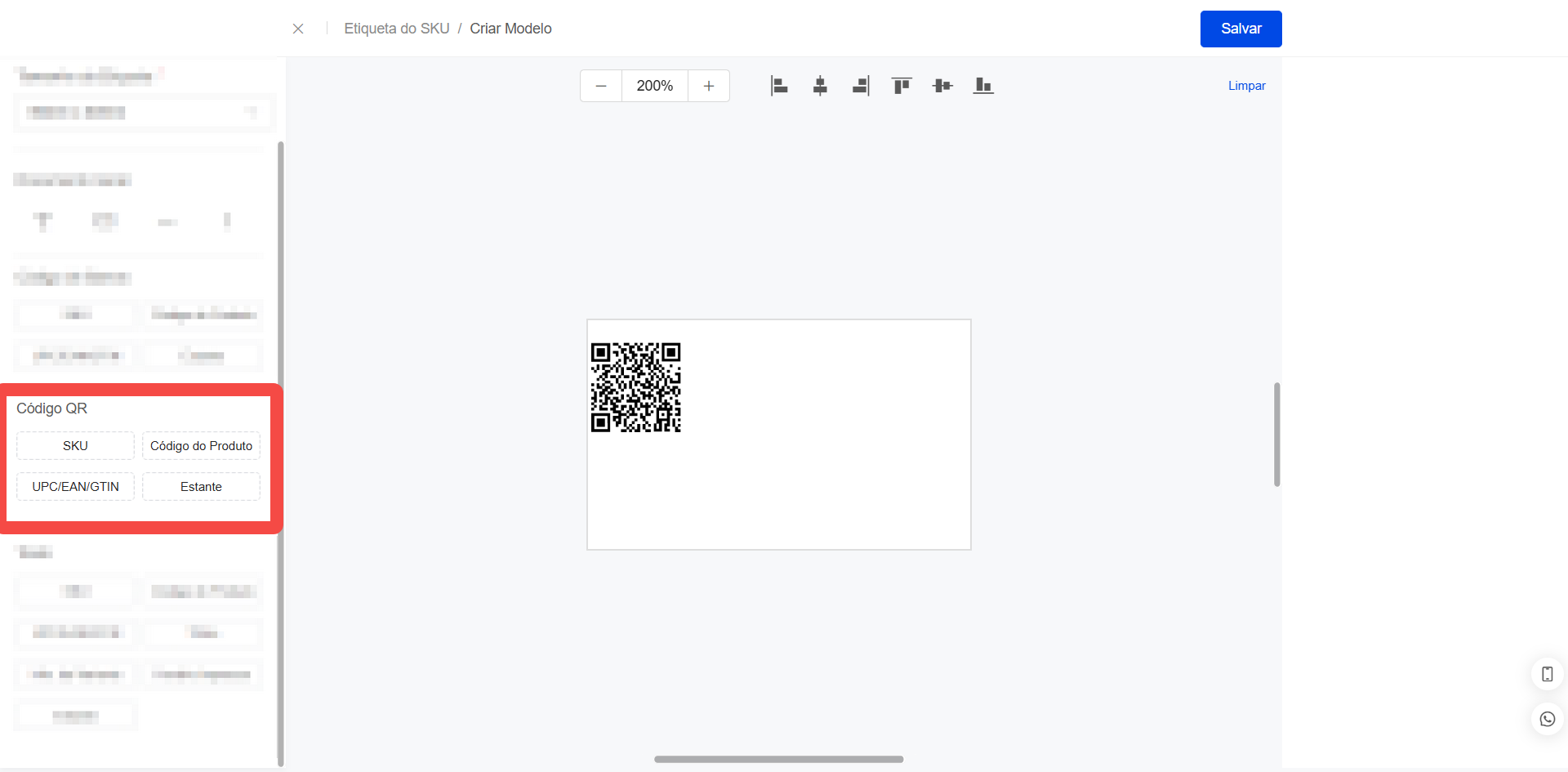Click the canvas vertical scrollbar
Viewport: 1568px width, 772px height.
tap(1276, 435)
